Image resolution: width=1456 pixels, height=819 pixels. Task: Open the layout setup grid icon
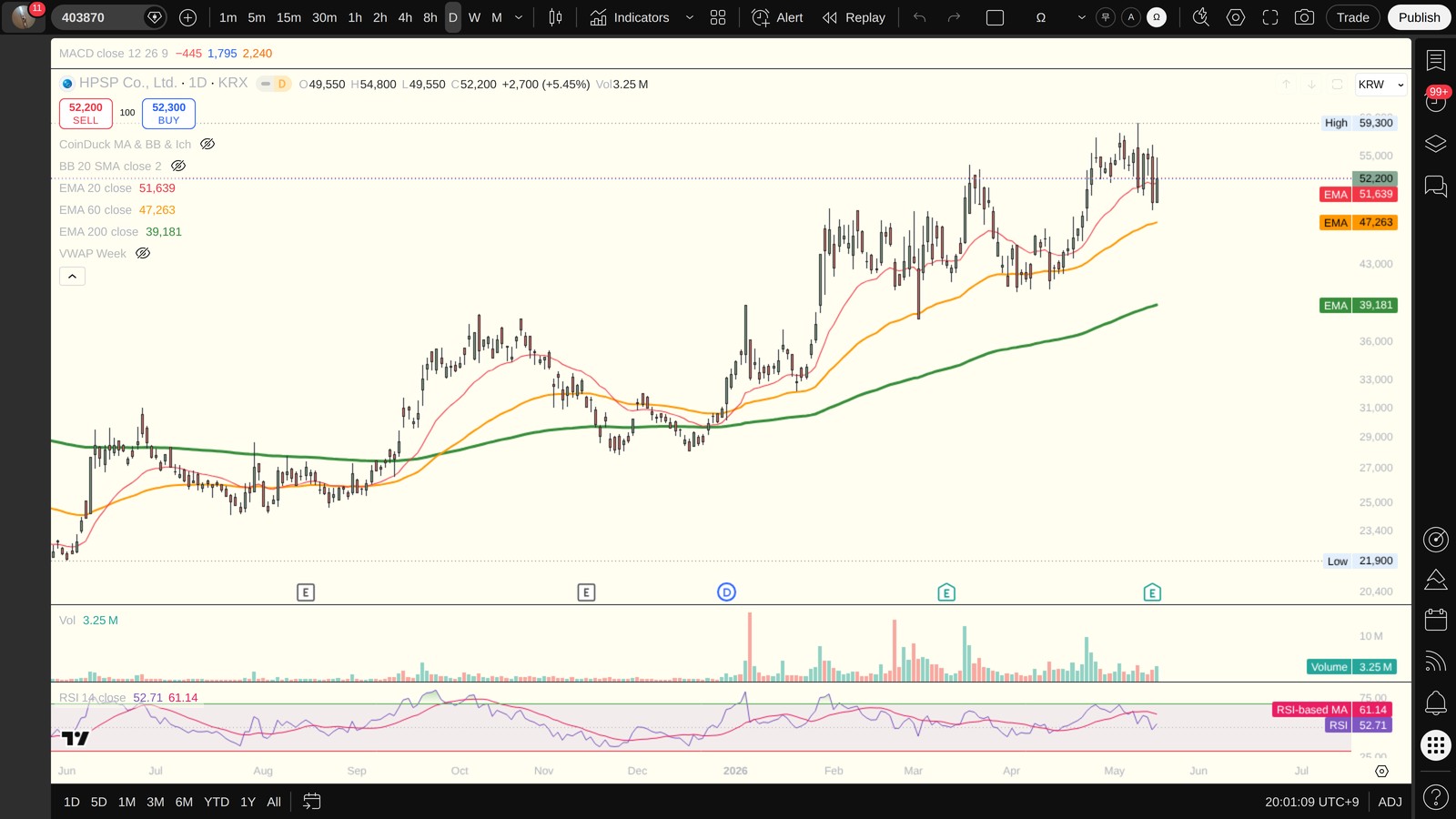[x=718, y=17]
